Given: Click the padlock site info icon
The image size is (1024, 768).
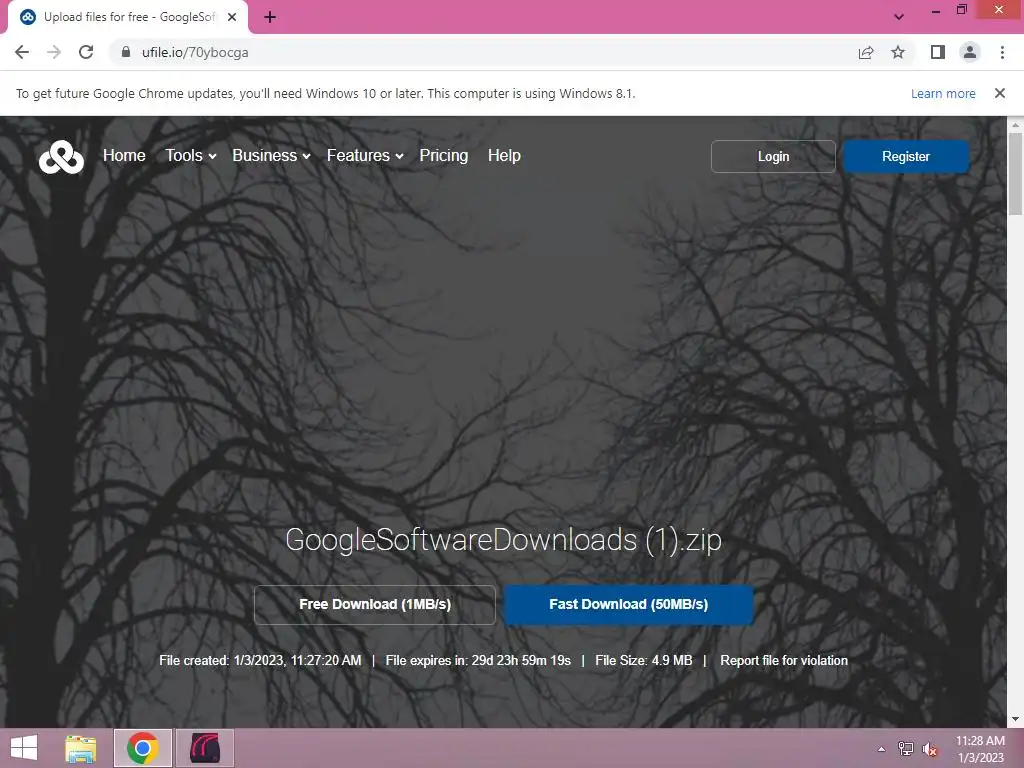Looking at the screenshot, I should (126, 52).
